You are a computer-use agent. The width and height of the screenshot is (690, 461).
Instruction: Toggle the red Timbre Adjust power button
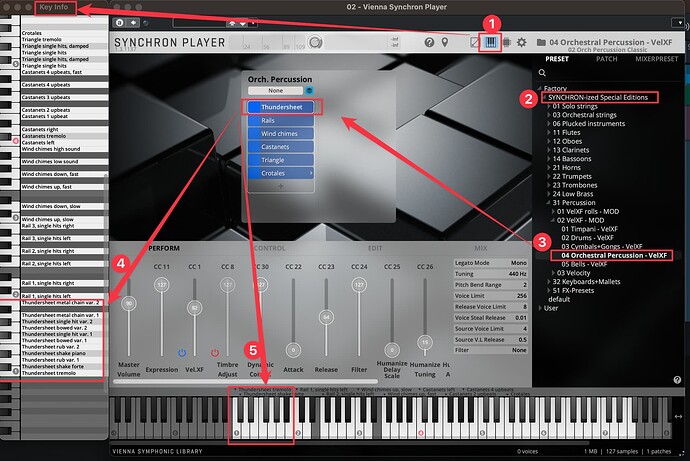click(215, 353)
